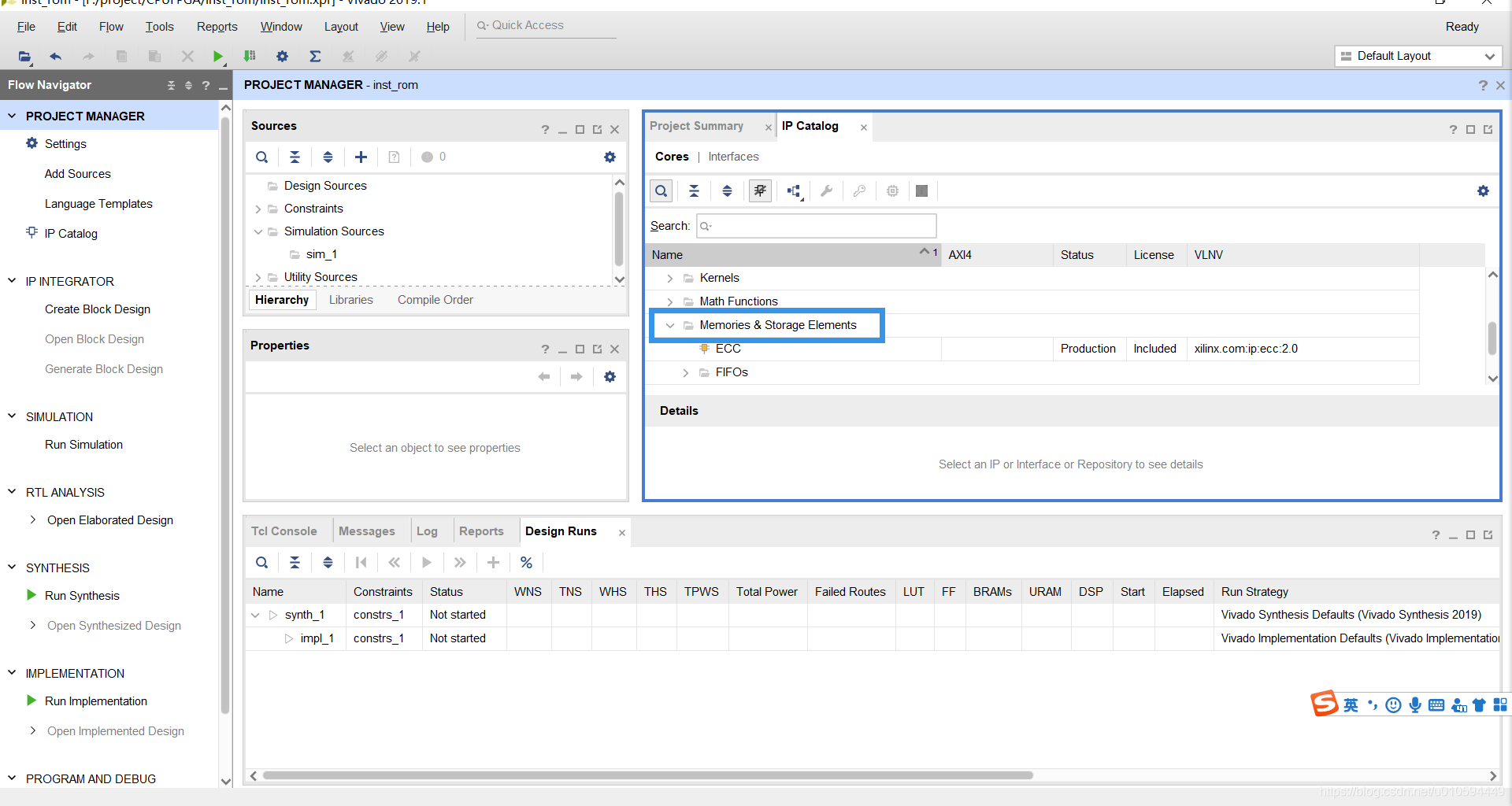The width and height of the screenshot is (1512, 806).
Task: Switch to Libraries tab in Sources
Action: click(351, 300)
